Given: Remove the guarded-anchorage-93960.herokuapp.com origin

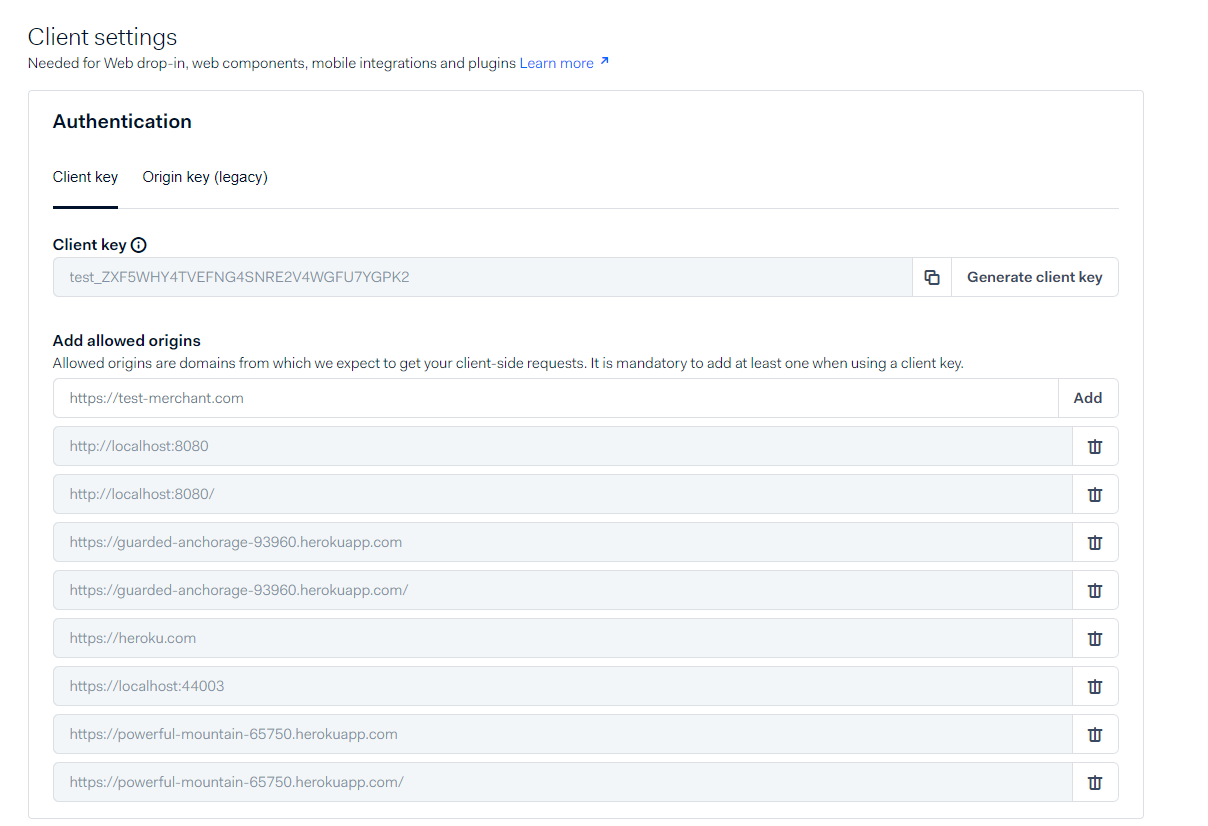Looking at the screenshot, I should pos(1095,542).
